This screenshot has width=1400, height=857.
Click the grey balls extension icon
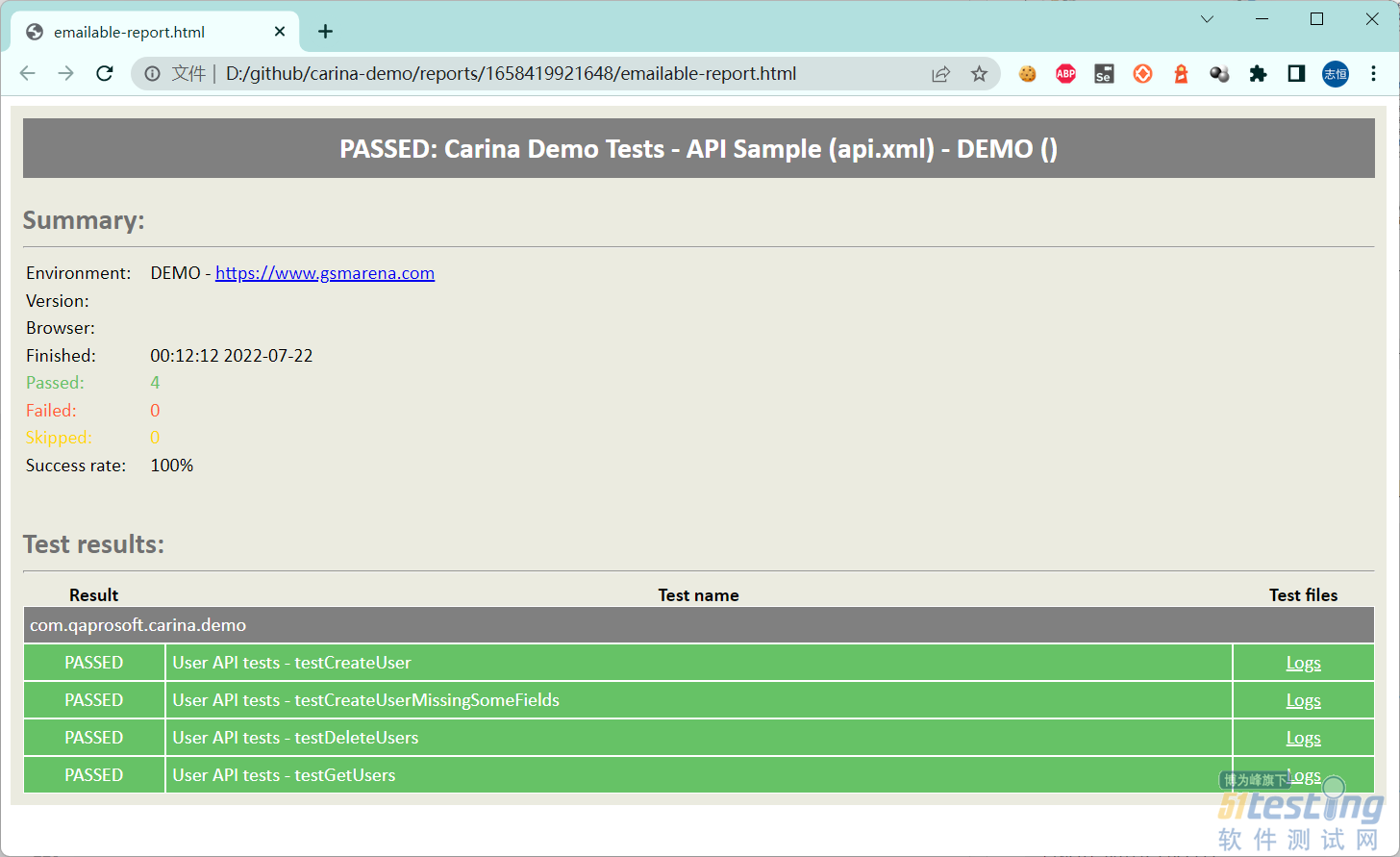point(1219,73)
